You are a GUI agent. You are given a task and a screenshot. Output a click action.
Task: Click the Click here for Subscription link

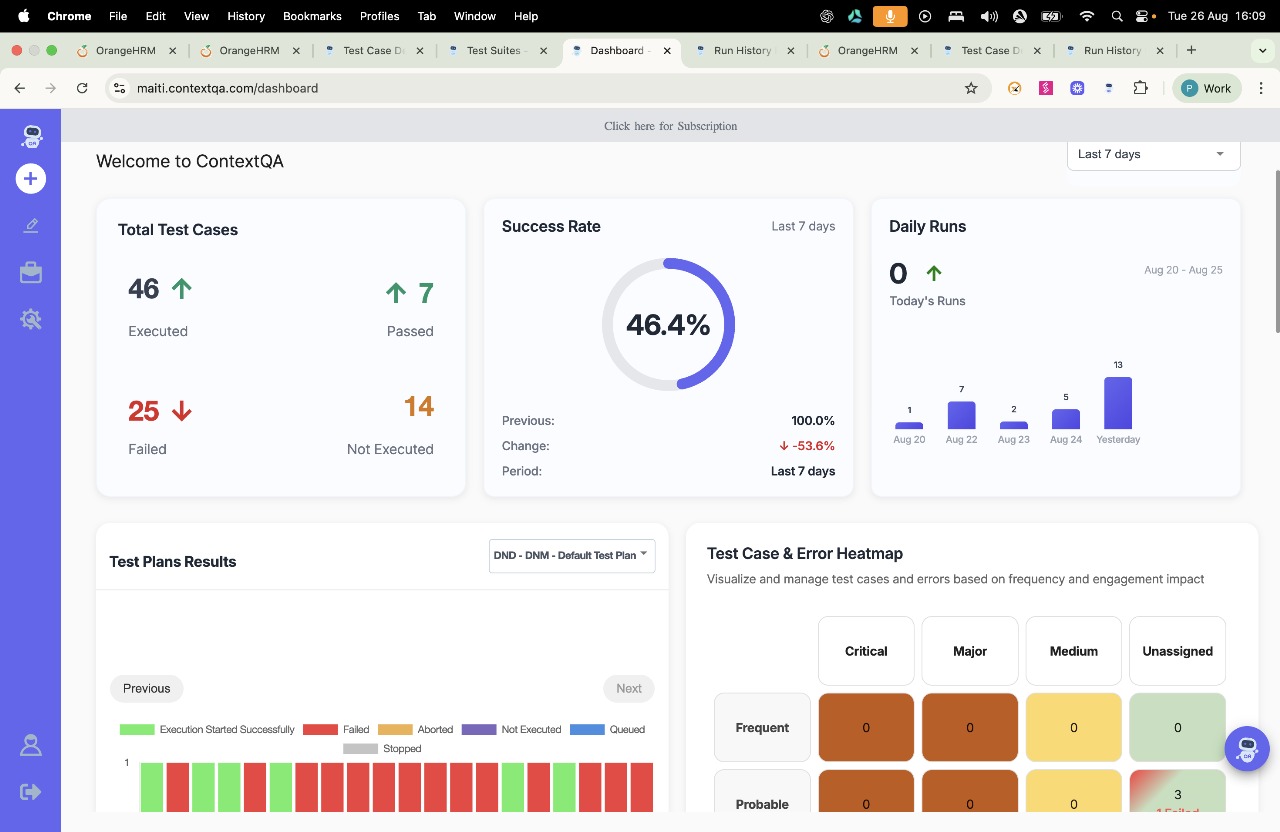click(670, 126)
